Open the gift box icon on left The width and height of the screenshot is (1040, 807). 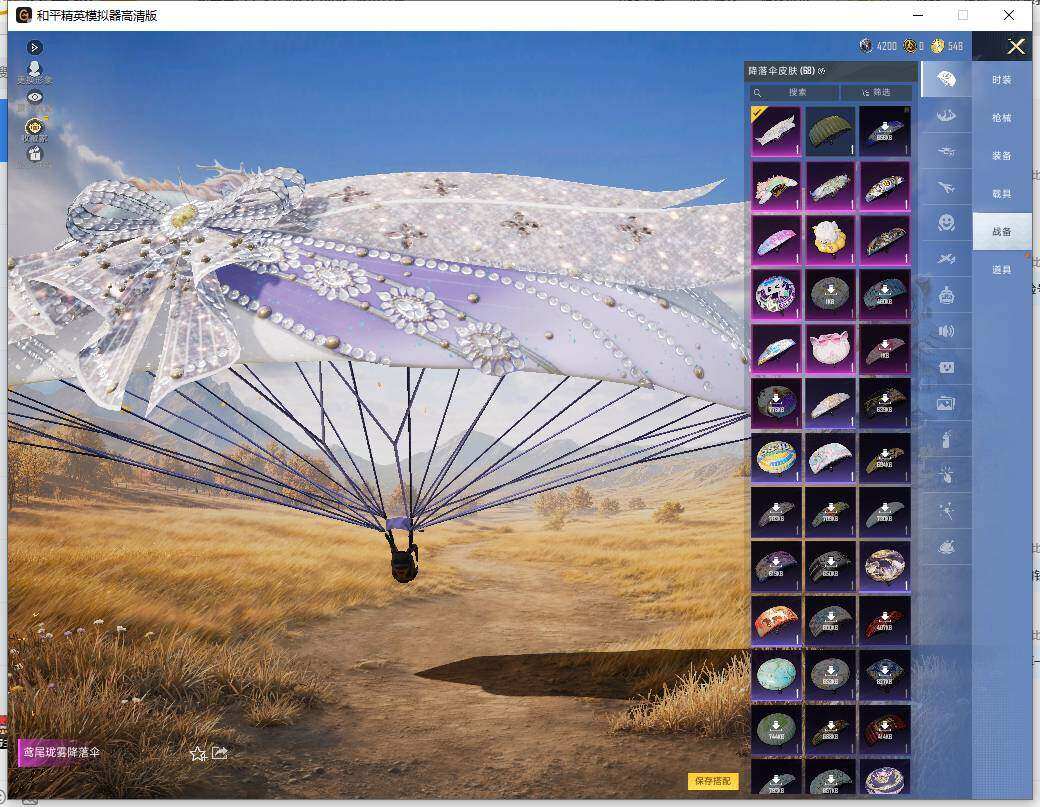[34, 154]
